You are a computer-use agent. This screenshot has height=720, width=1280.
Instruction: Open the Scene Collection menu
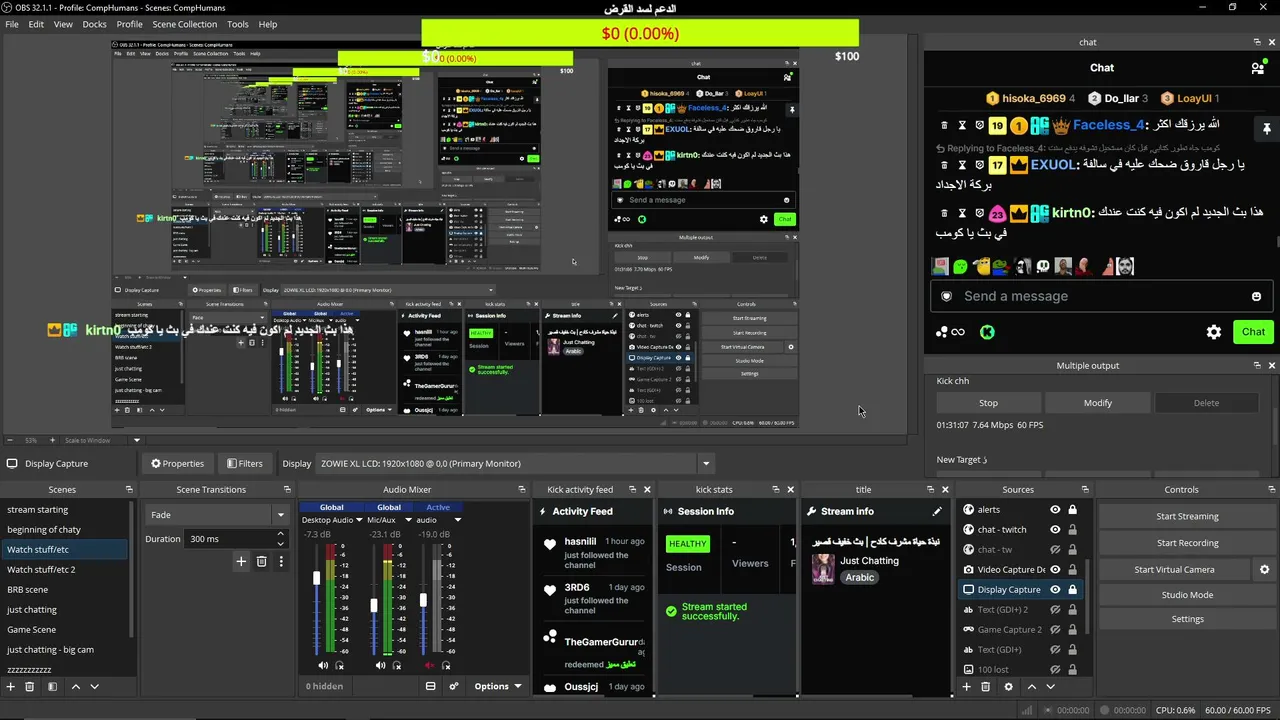coord(184,24)
